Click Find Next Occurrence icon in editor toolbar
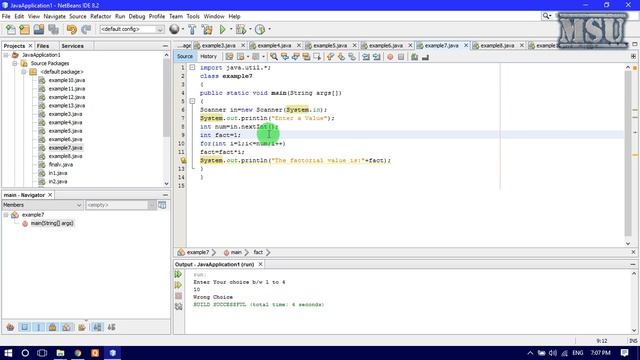Image resolution: width=640 pixels, height=360 pixels. [296, 57]
